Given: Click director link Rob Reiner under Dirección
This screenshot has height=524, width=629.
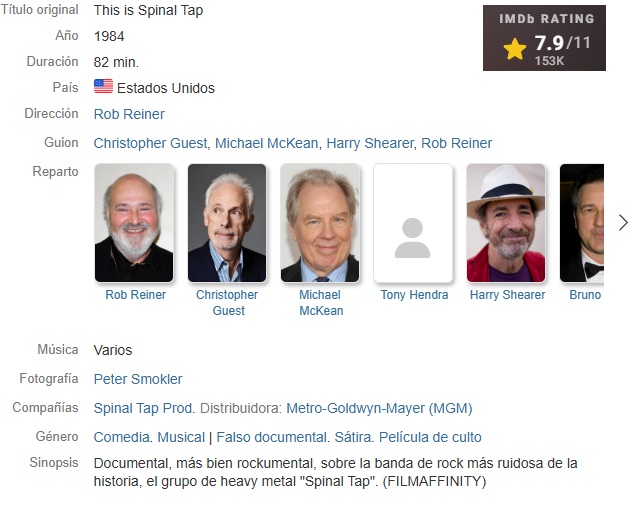Looking at the screenshot, I should 129,114.
